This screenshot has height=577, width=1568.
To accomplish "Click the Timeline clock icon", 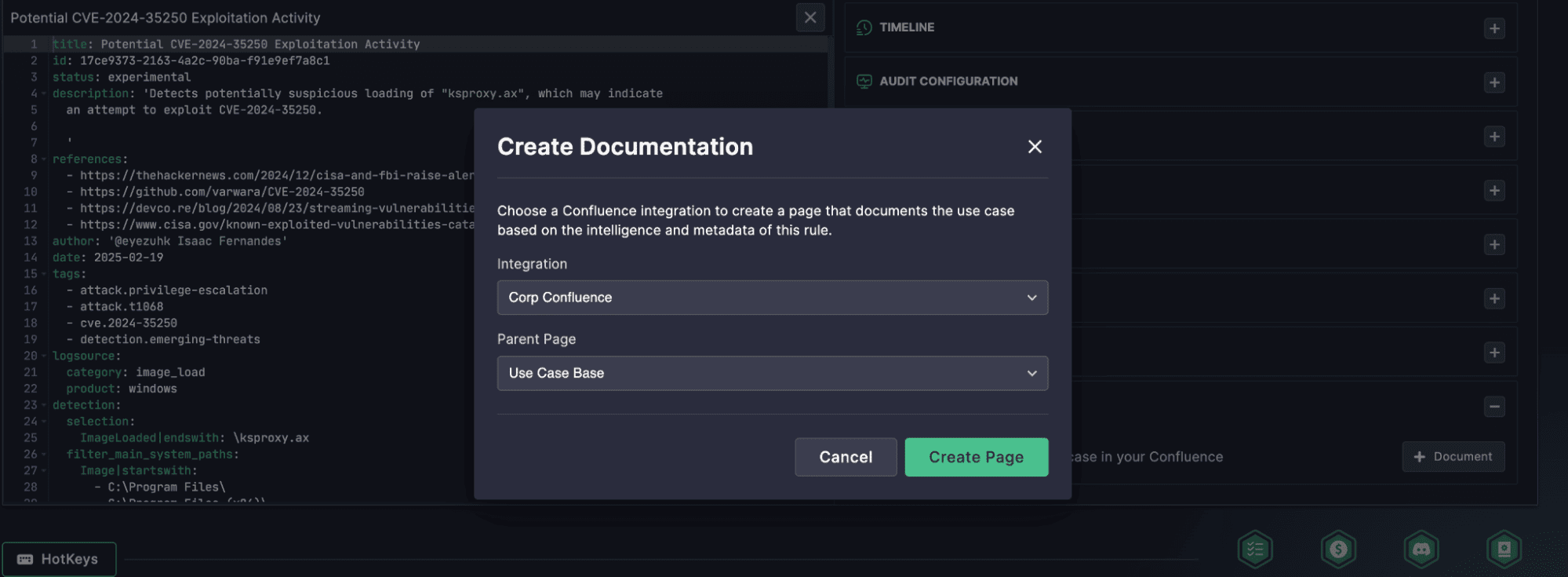I will (864, 27).
